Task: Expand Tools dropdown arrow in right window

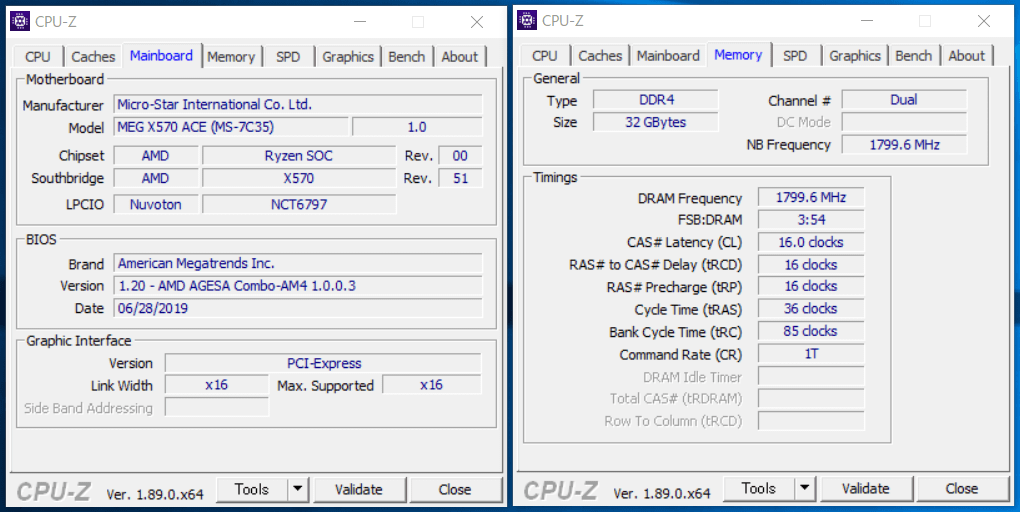Action: (805, 489)
